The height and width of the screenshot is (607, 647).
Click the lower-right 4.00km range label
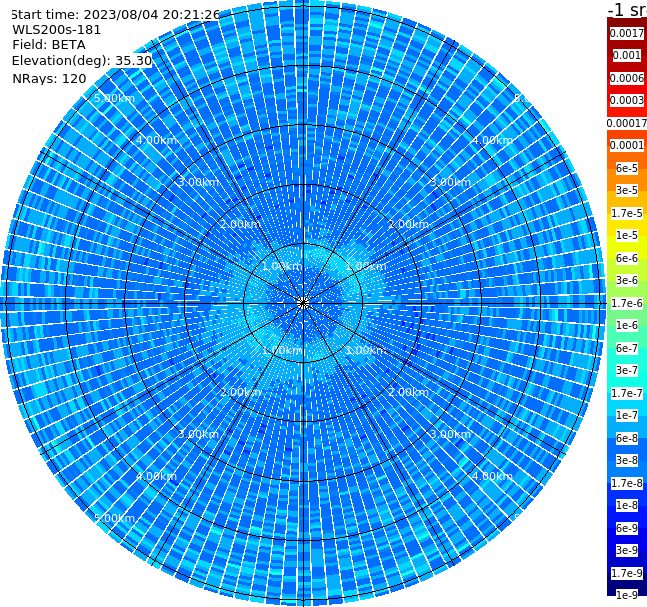coord(493,476)
